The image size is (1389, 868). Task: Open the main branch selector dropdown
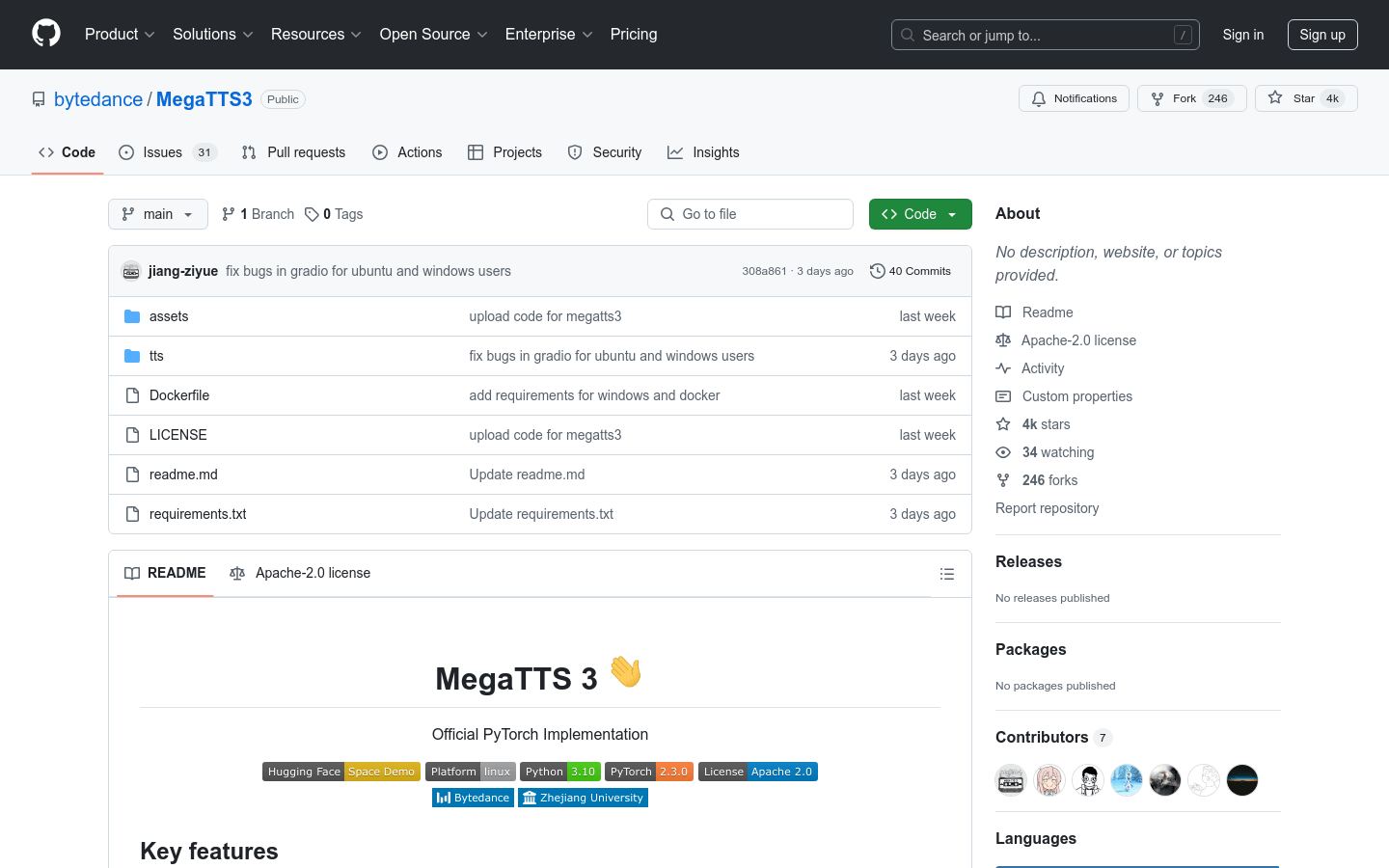(x=158, y=214)
